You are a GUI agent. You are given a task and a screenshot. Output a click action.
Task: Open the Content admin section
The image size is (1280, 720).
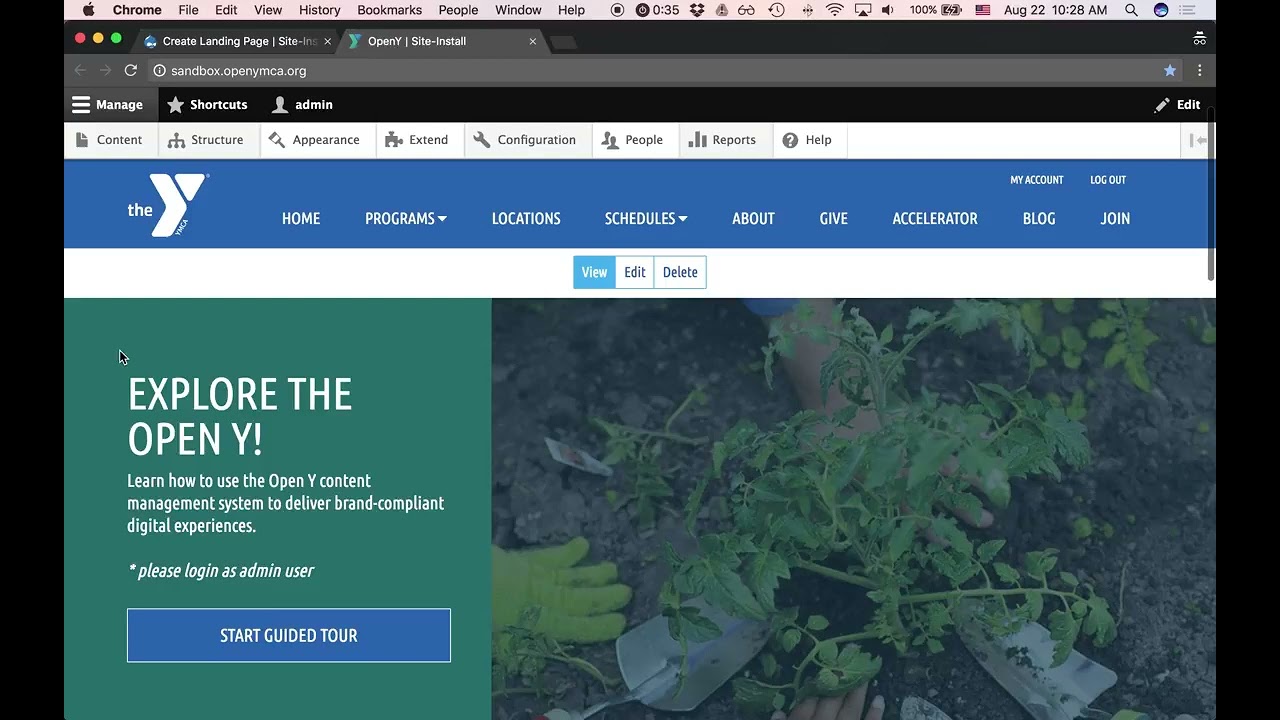(x=110, y=140)
